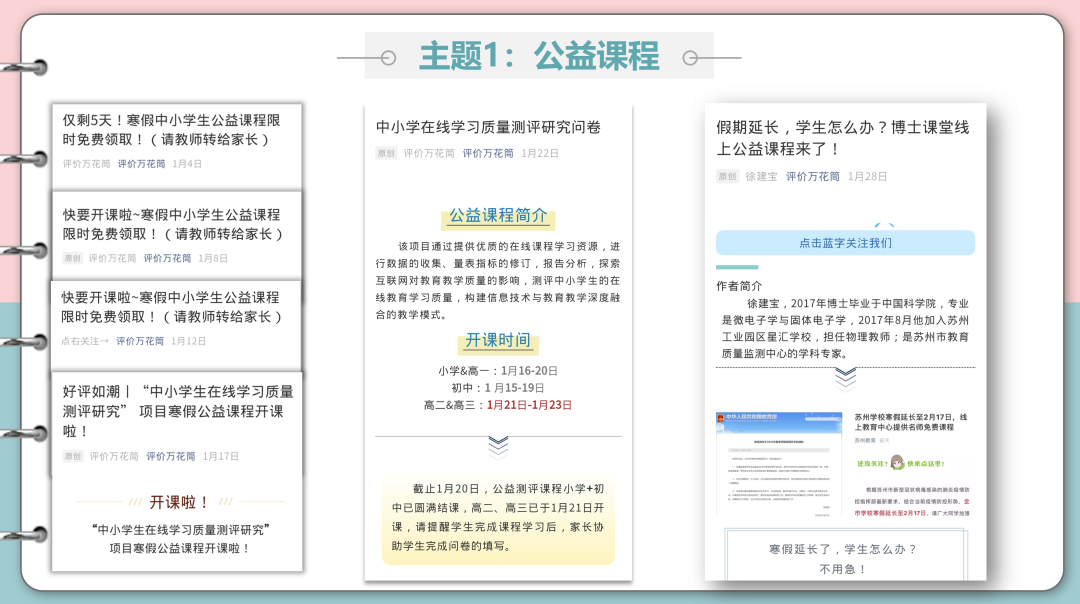The width and height of the screenshot is (1080, 604).
Task: Click author name 徐建宝 under article title
Action: coord(761,176)
